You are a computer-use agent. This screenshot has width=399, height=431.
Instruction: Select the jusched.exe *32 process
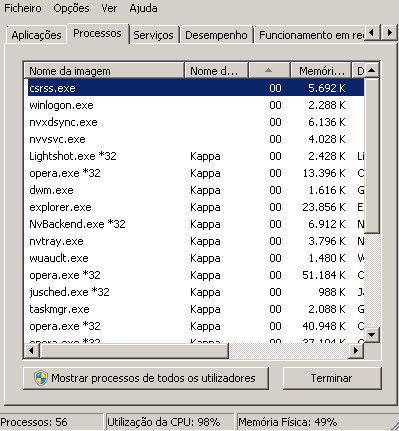point(195,292)
